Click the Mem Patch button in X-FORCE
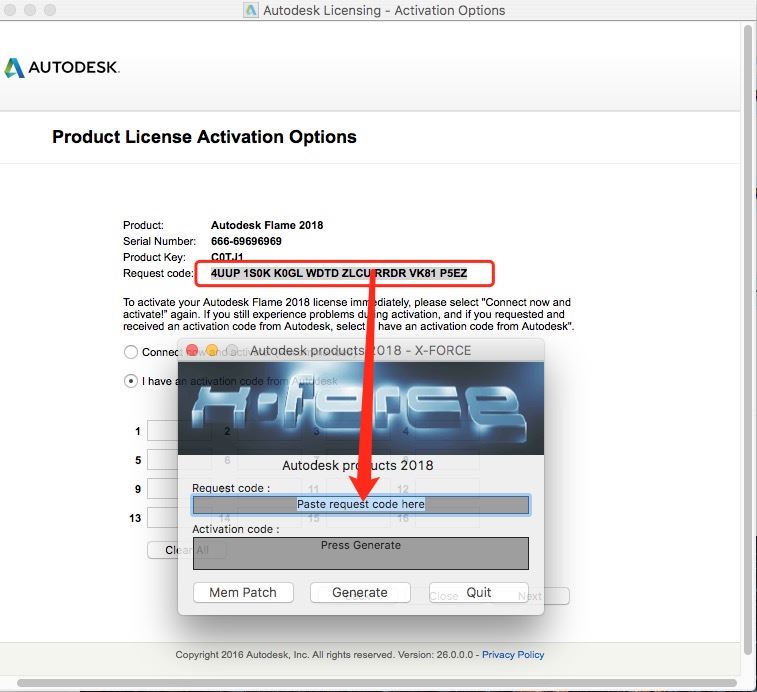 (243, 593)
